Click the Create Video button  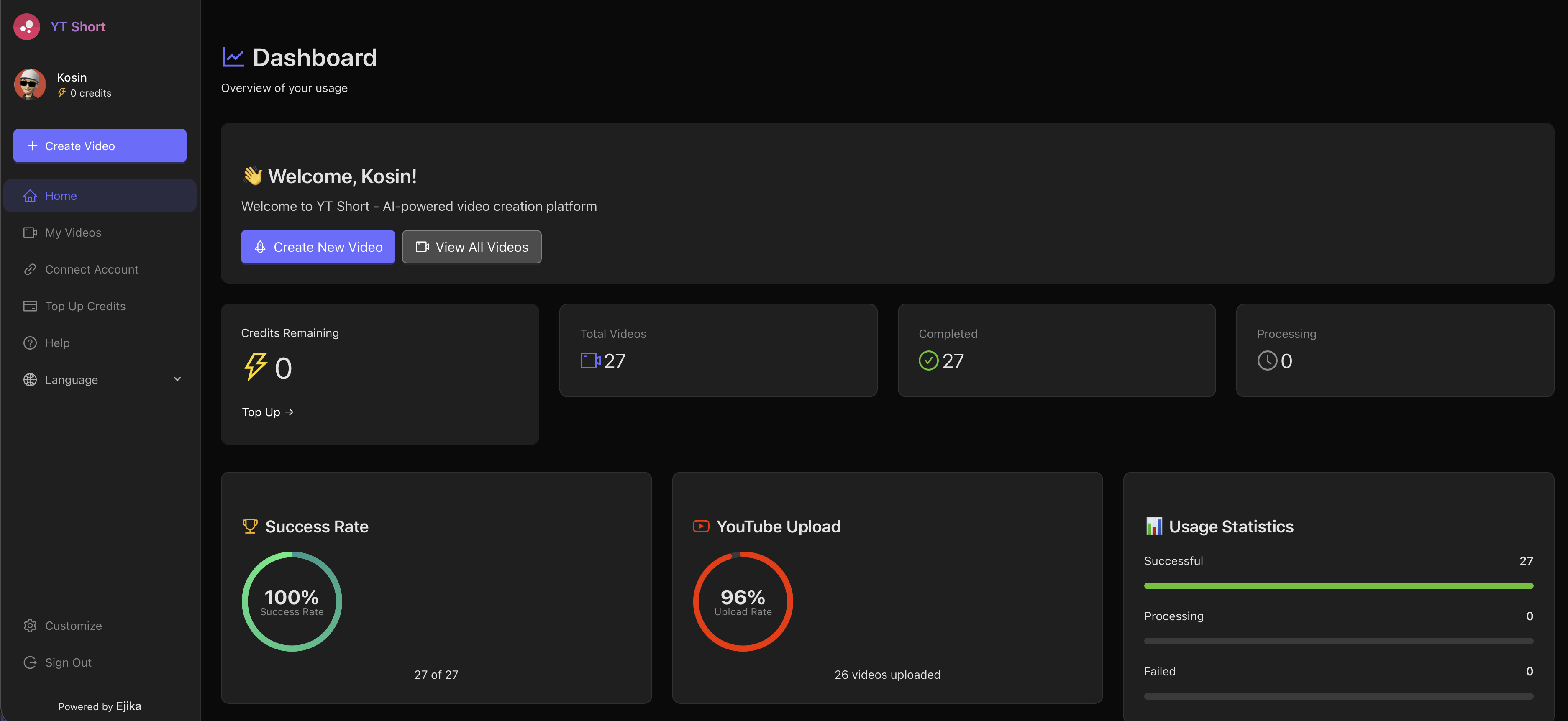99,146
